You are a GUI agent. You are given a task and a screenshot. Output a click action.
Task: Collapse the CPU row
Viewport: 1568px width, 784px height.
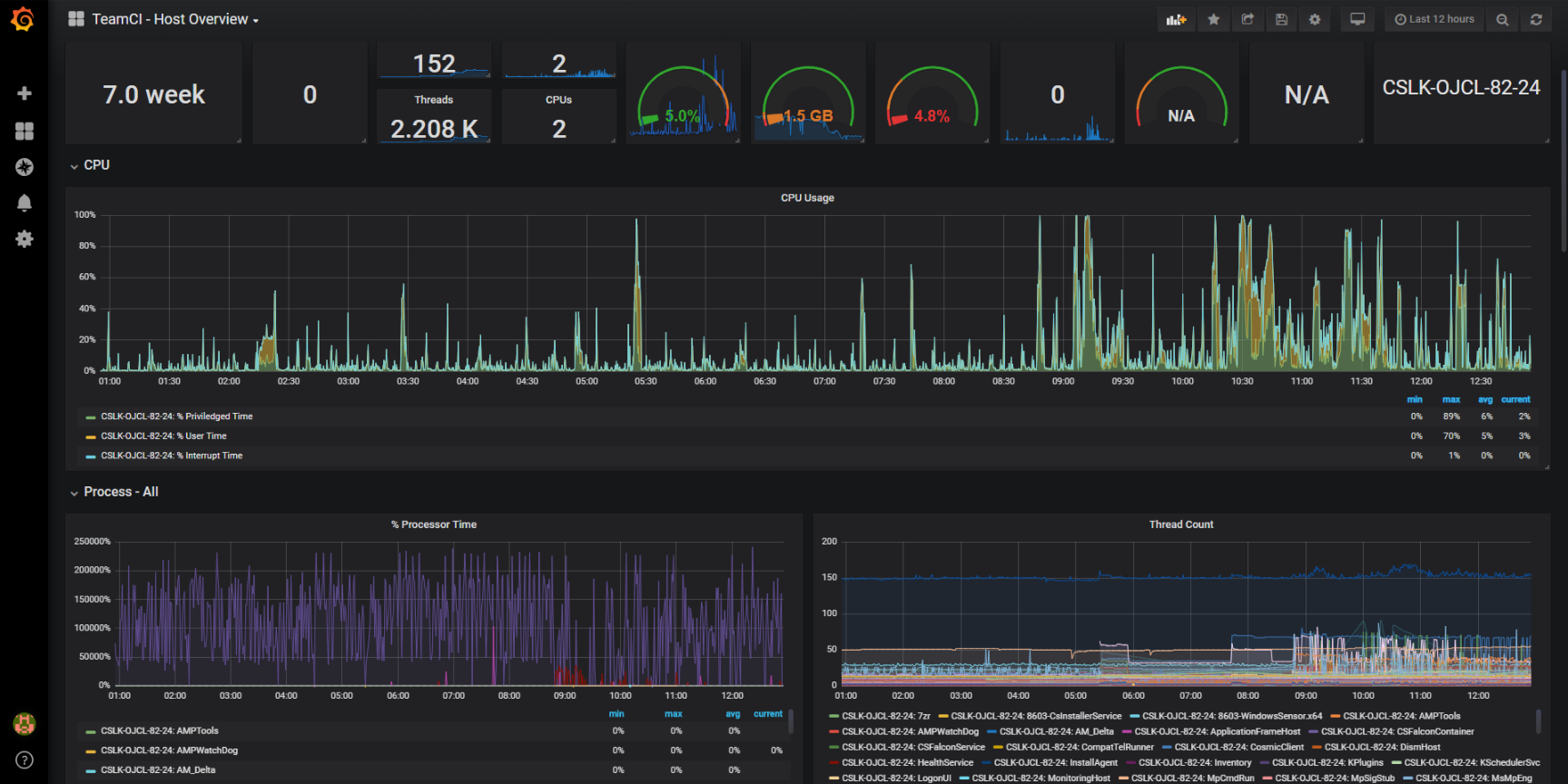pyautogui.click(x=90, y=165)
